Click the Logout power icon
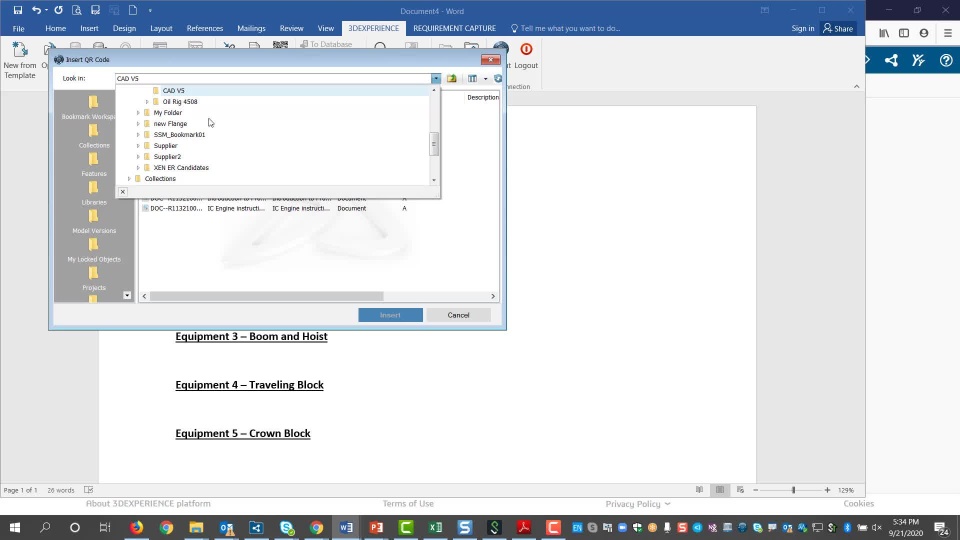This screenshot has width=960, height=540. coord(526,49)
